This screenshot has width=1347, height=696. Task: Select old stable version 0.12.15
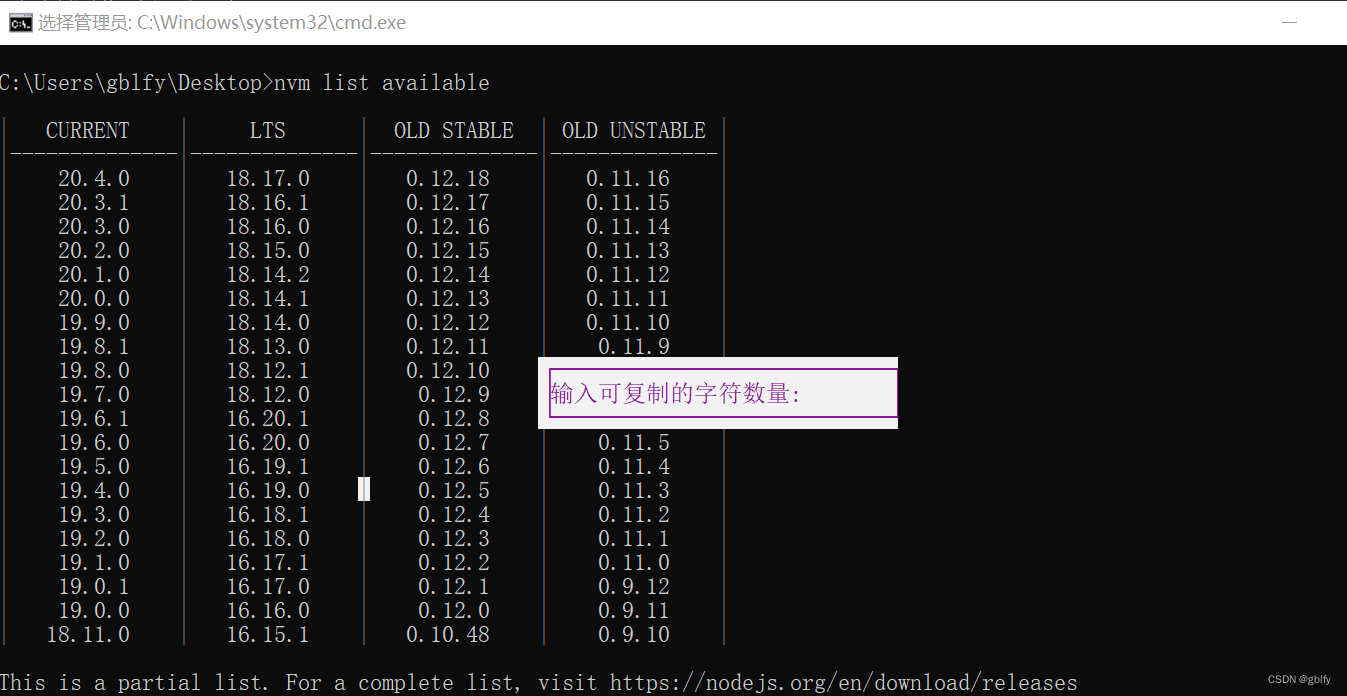click(x=448, y=251)
